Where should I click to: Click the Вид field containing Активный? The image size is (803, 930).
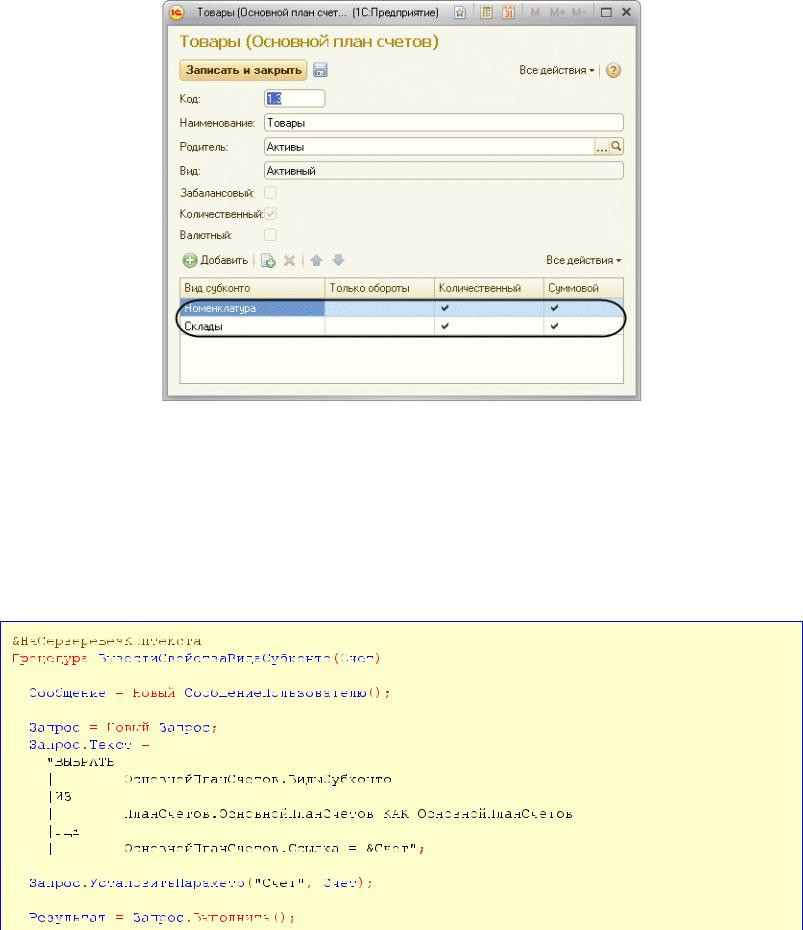[444, 171]
